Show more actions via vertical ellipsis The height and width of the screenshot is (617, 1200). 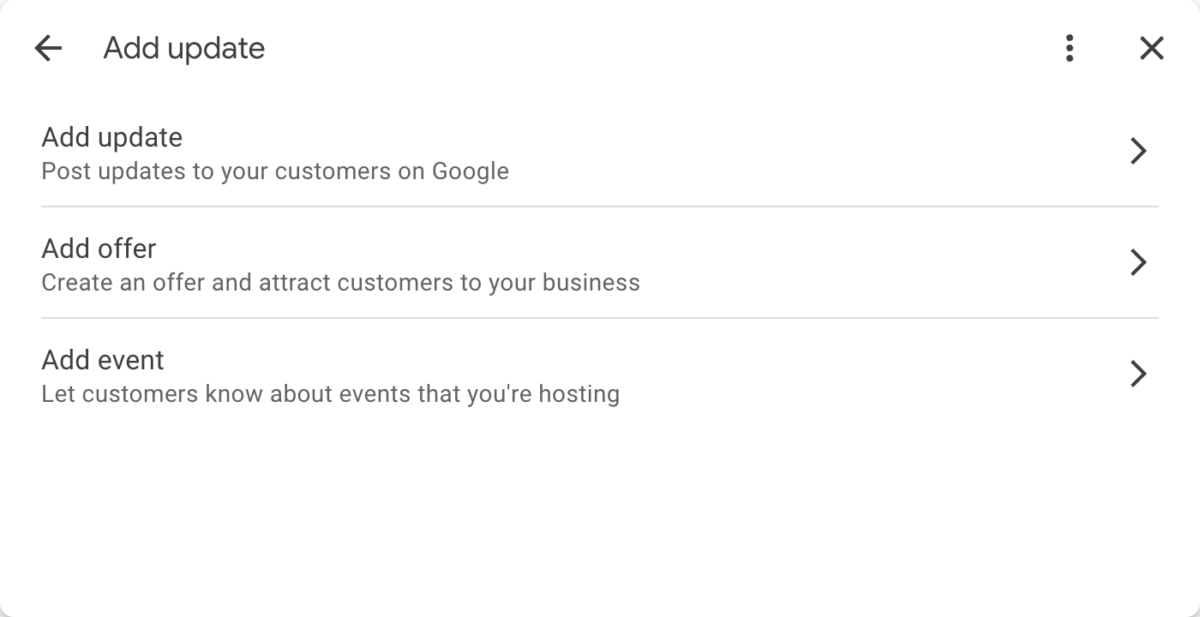coord(1070,48)
